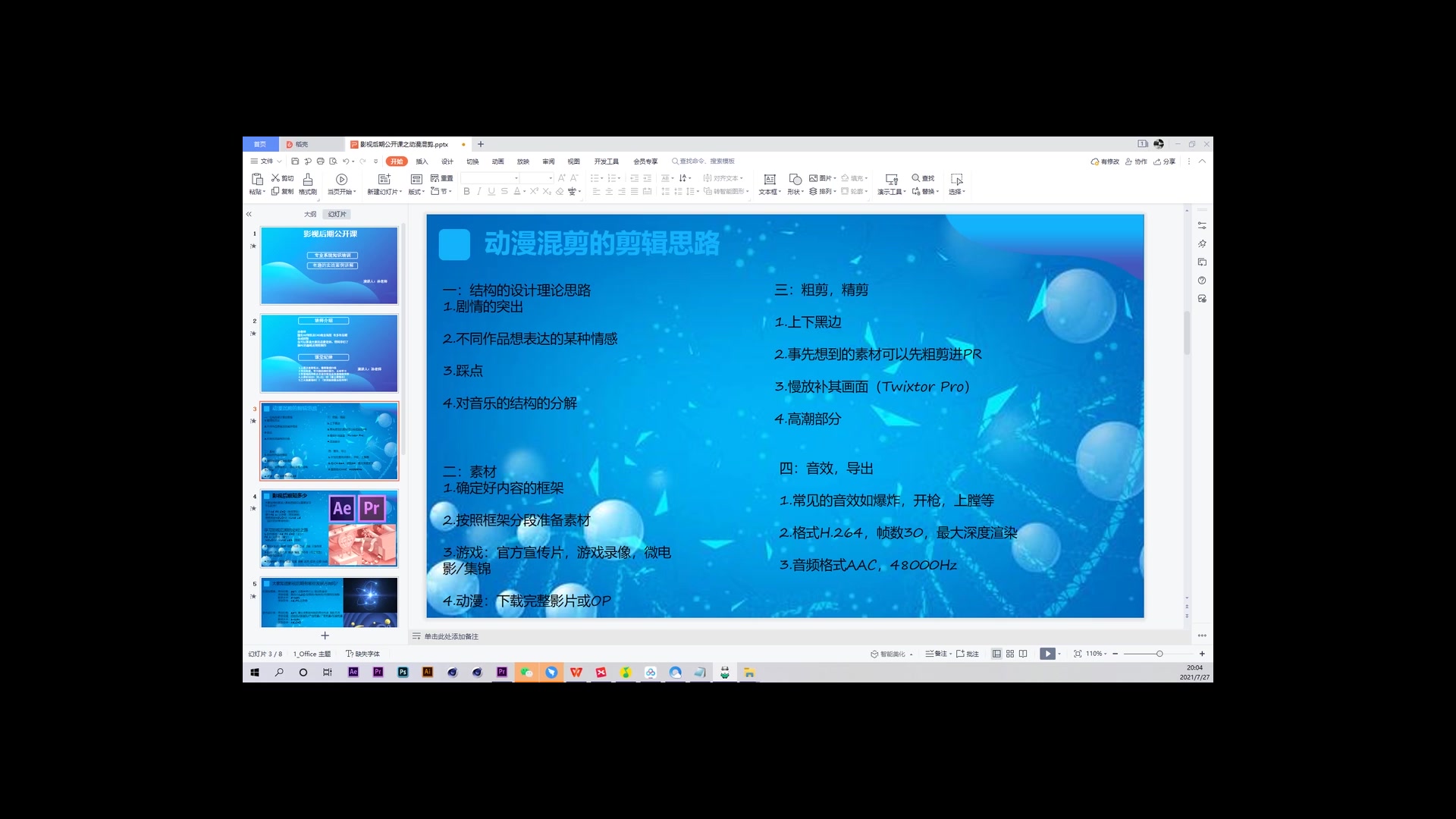Open the 设计 Design tab

coord(447,162)
